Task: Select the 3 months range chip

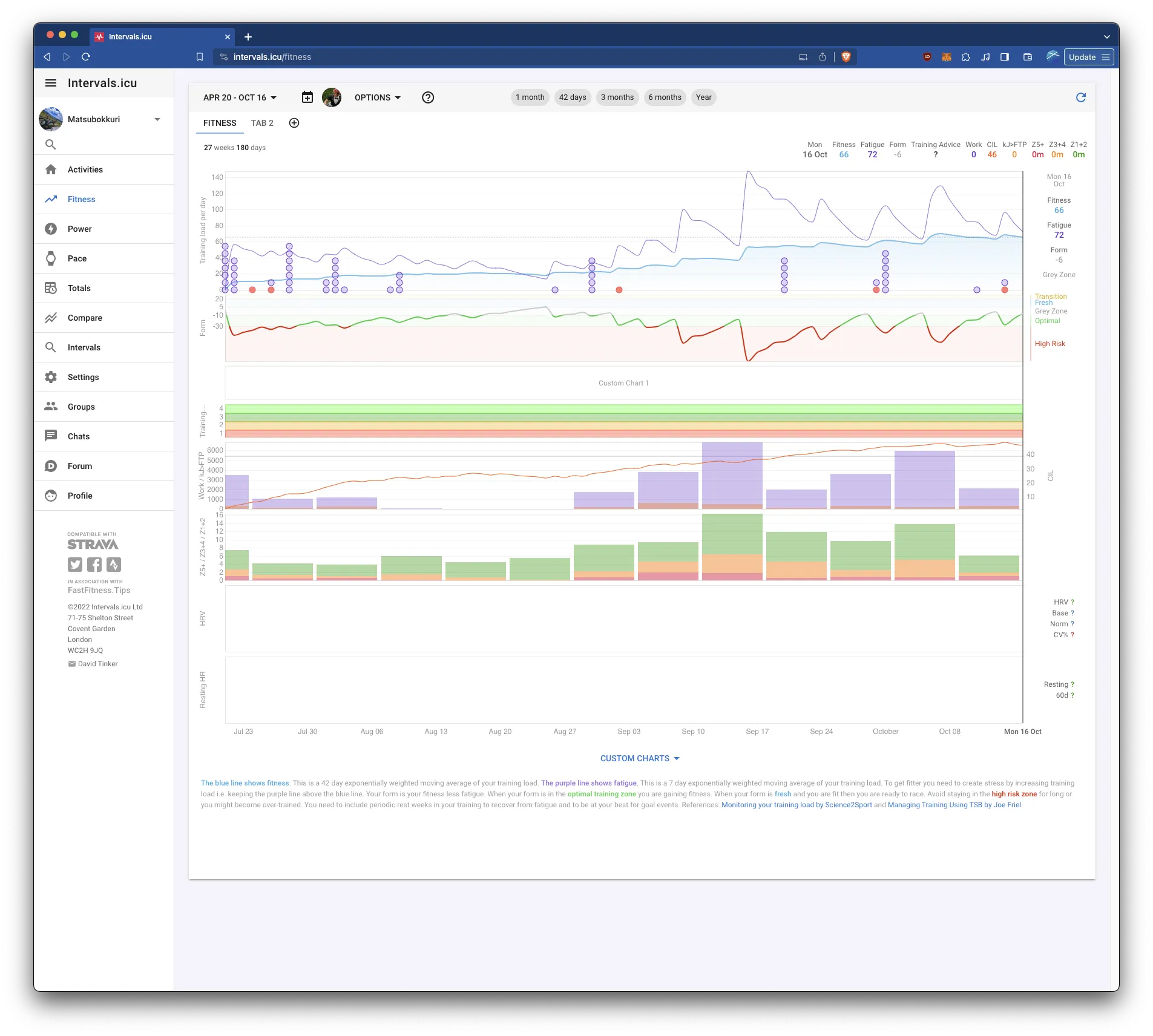Action: pyautogui.click(x=617, y=97)
